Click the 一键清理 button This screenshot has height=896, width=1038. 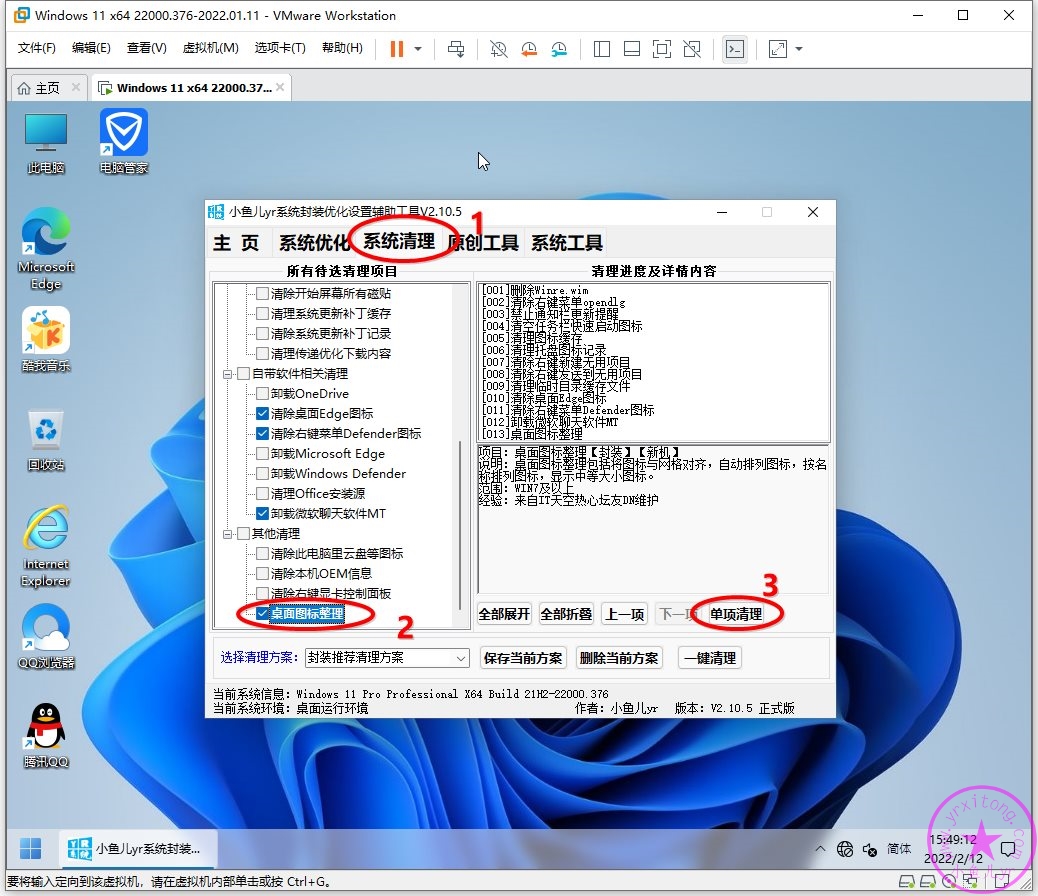point(710,658)
